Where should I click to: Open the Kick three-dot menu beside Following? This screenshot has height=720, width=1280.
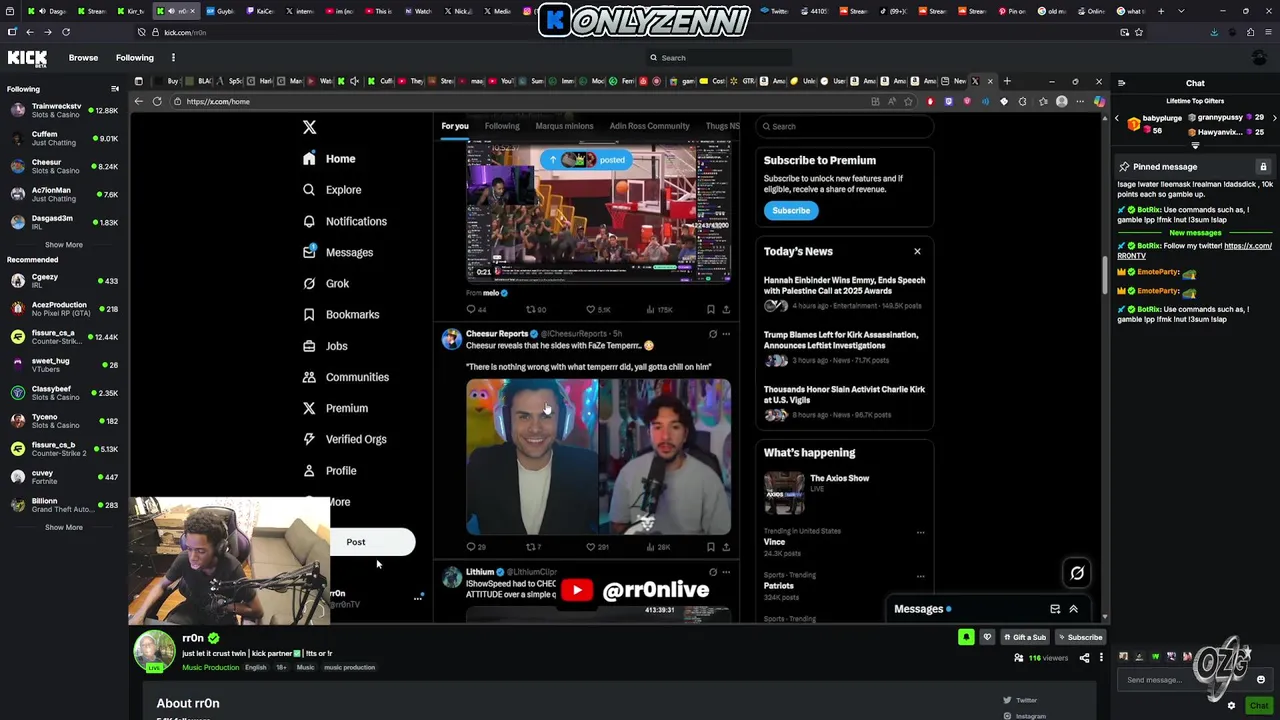click(x=173, y=58)
